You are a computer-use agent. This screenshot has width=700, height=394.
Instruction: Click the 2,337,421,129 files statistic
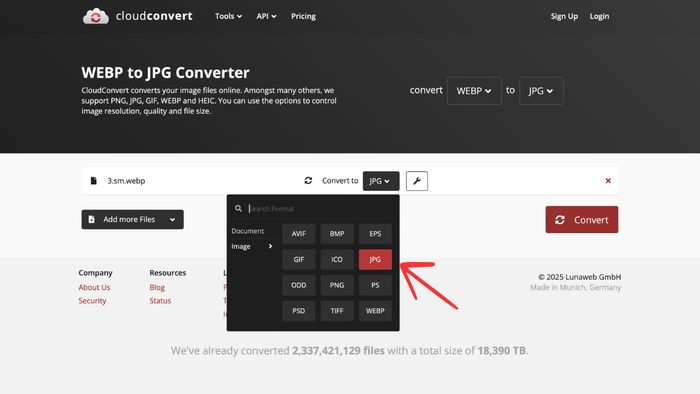tap(338, 351)
